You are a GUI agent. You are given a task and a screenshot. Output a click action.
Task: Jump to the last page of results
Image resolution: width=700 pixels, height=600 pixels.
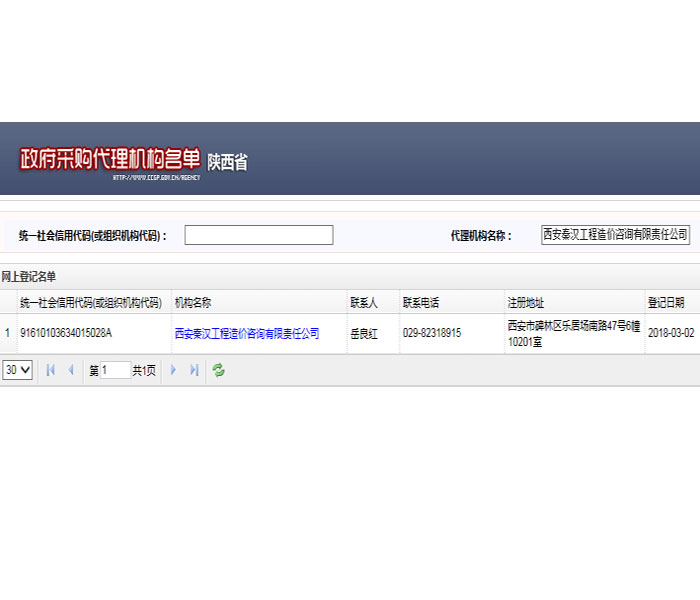pyautogui.click(x=194, y=370)
